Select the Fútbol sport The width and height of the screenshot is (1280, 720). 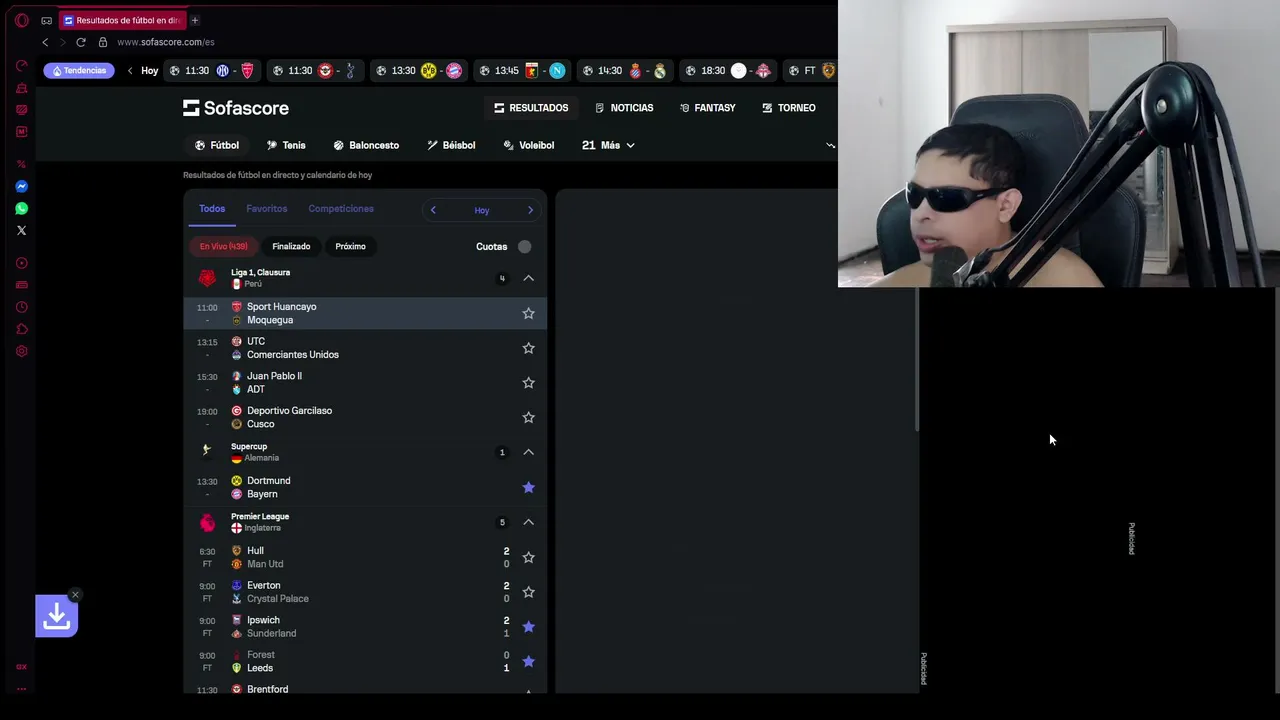click(217, 145)
